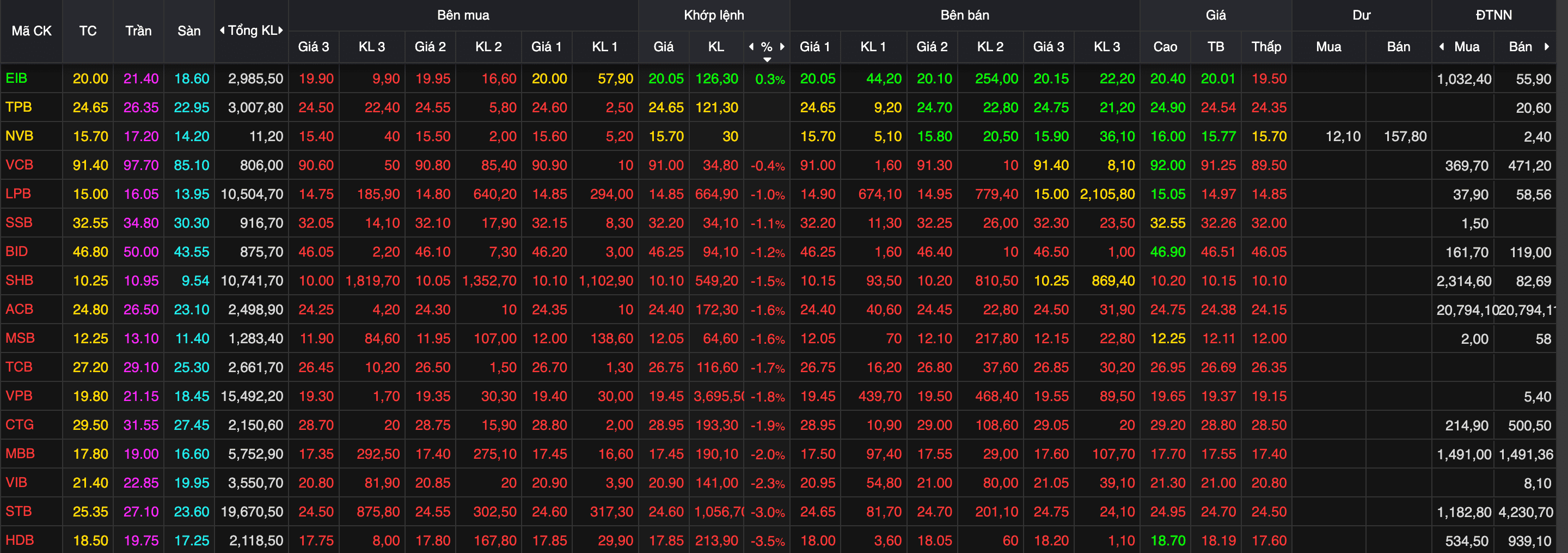Screen dimensions: 1568x553
Task: Click the Bên bán group header
Action: tap(965, 15)
